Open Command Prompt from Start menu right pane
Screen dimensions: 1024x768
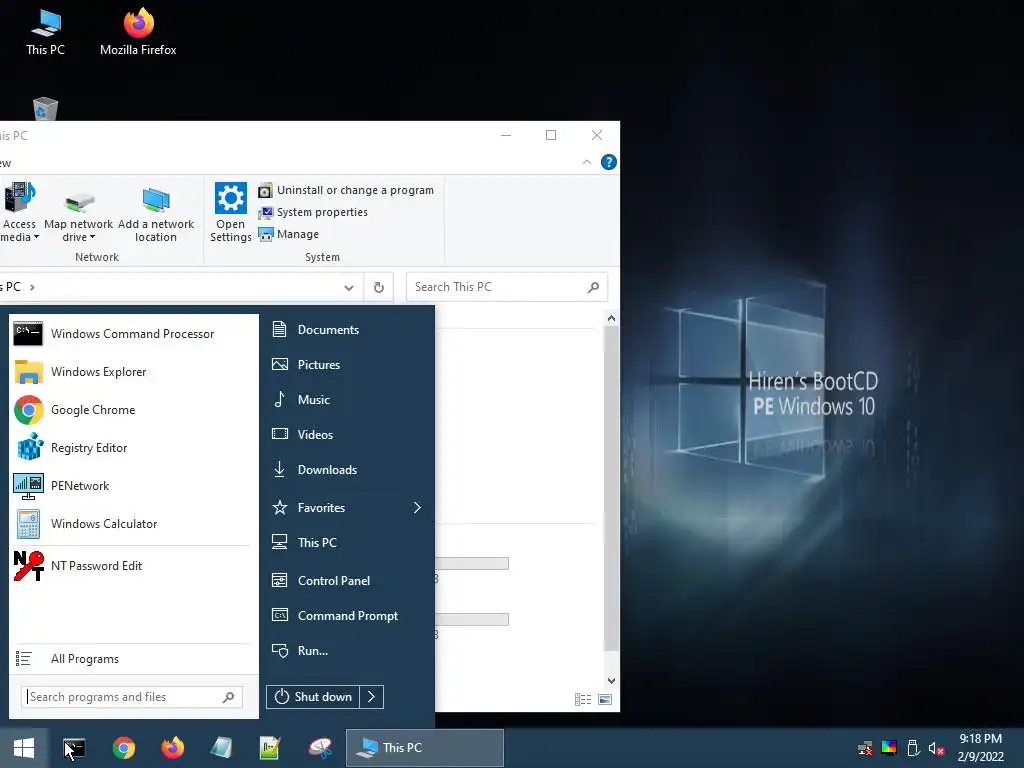(x=347, y=616)
